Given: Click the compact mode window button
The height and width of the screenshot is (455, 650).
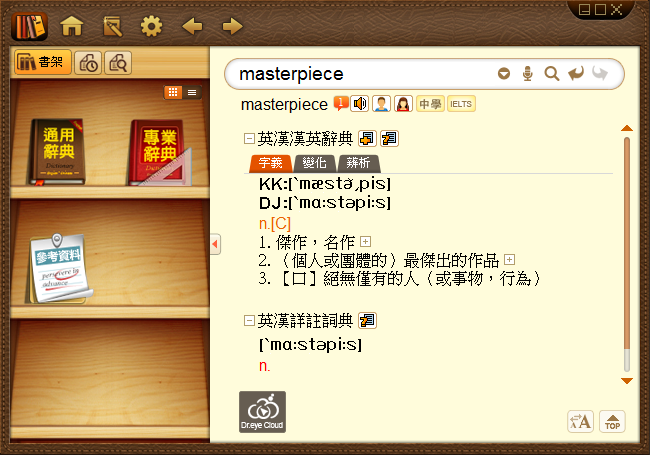Looking at the screenshot, I should coord(584,9).
